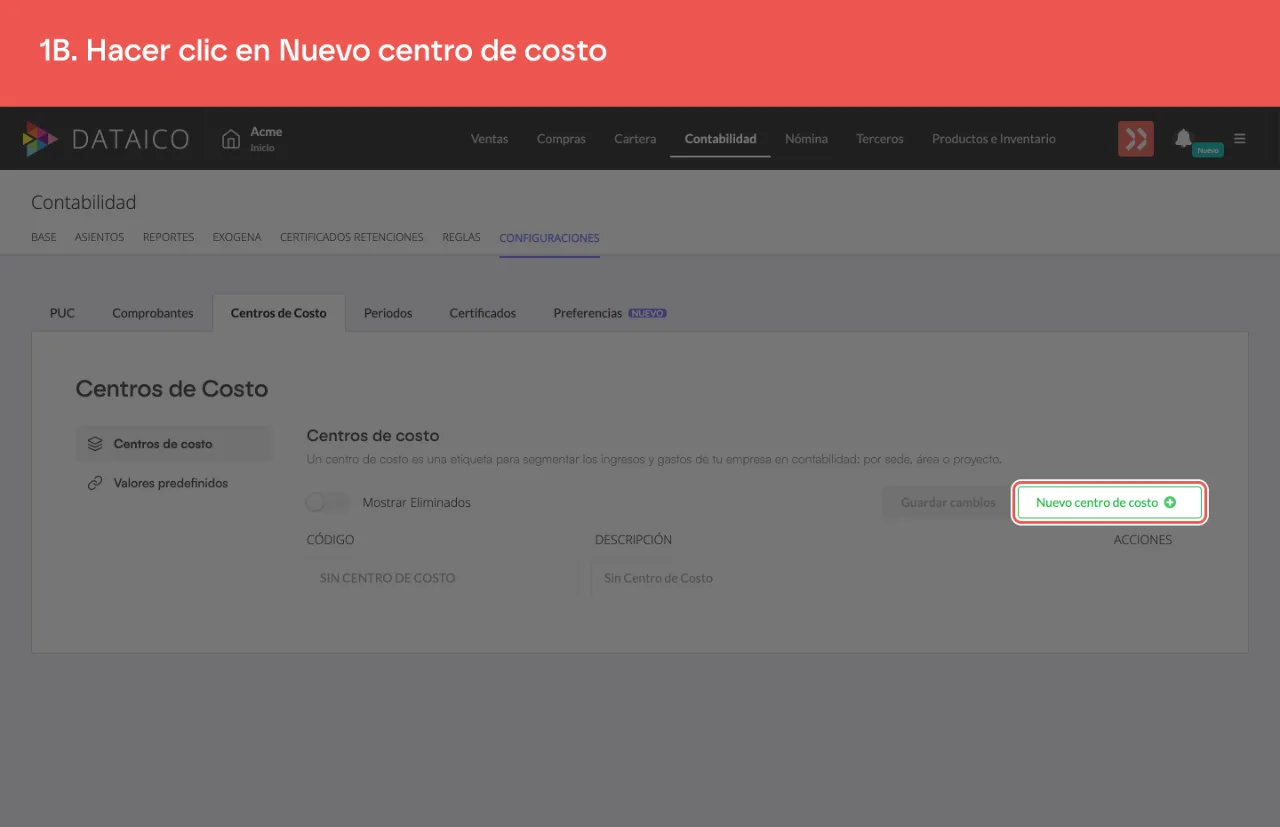This screenshot has height=827, width=1280.
Task: Go to the REGLAS section
Action: (461, 238)
